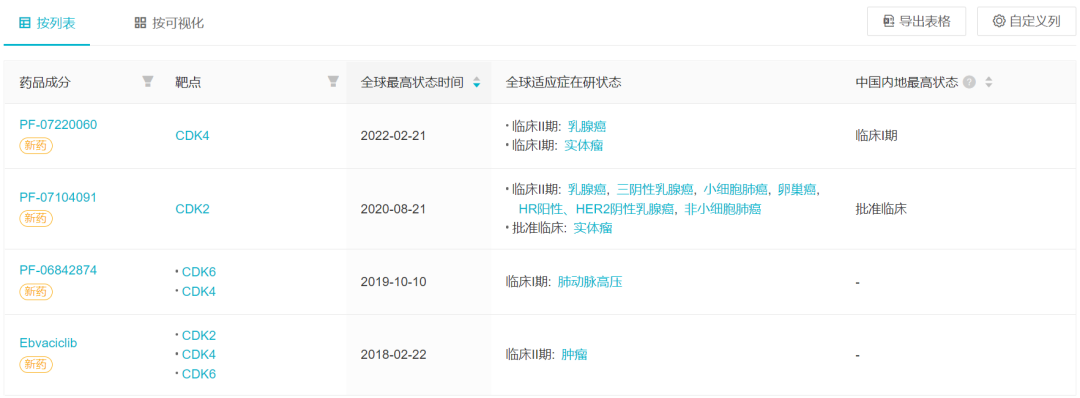The width and height of the screenshot is (1080, 398).
Task: Select the date 2019-10-10
Action: point(393,282)
